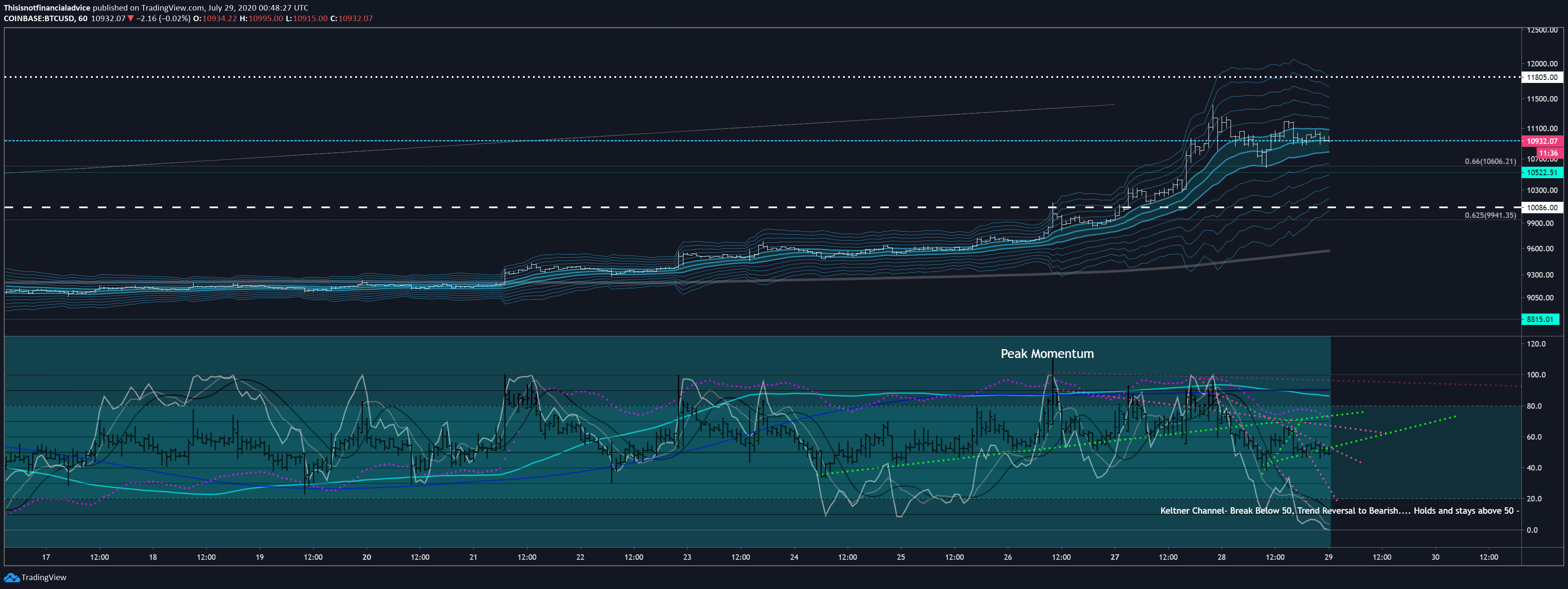This screenshot has width=1568, height=589.
Task: Click the 120.0 oscillator axis tick
Action: 1536,344
